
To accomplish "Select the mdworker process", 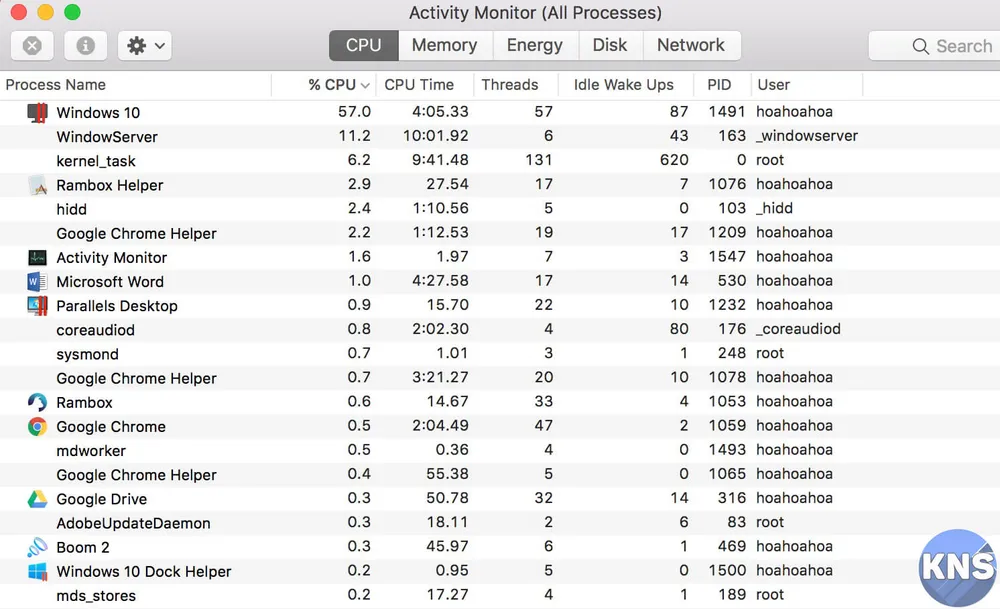I will pos(500,451).
